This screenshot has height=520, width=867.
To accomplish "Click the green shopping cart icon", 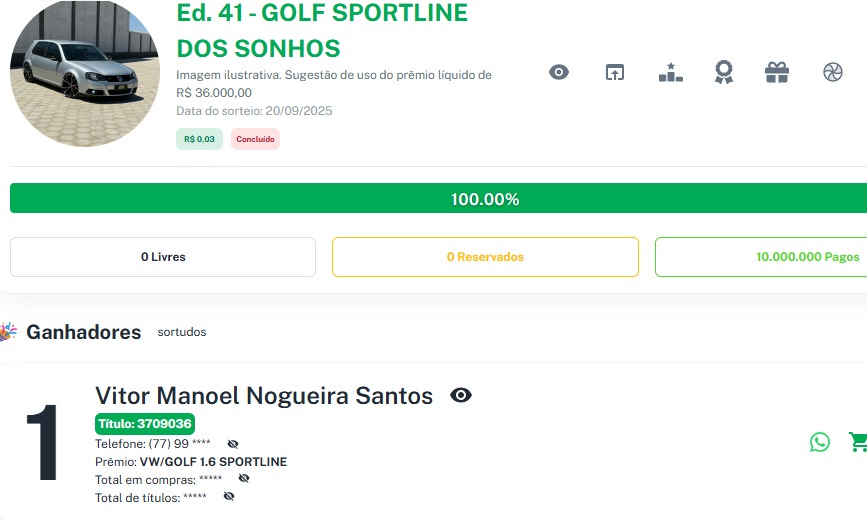I will [x=857, y=442].
